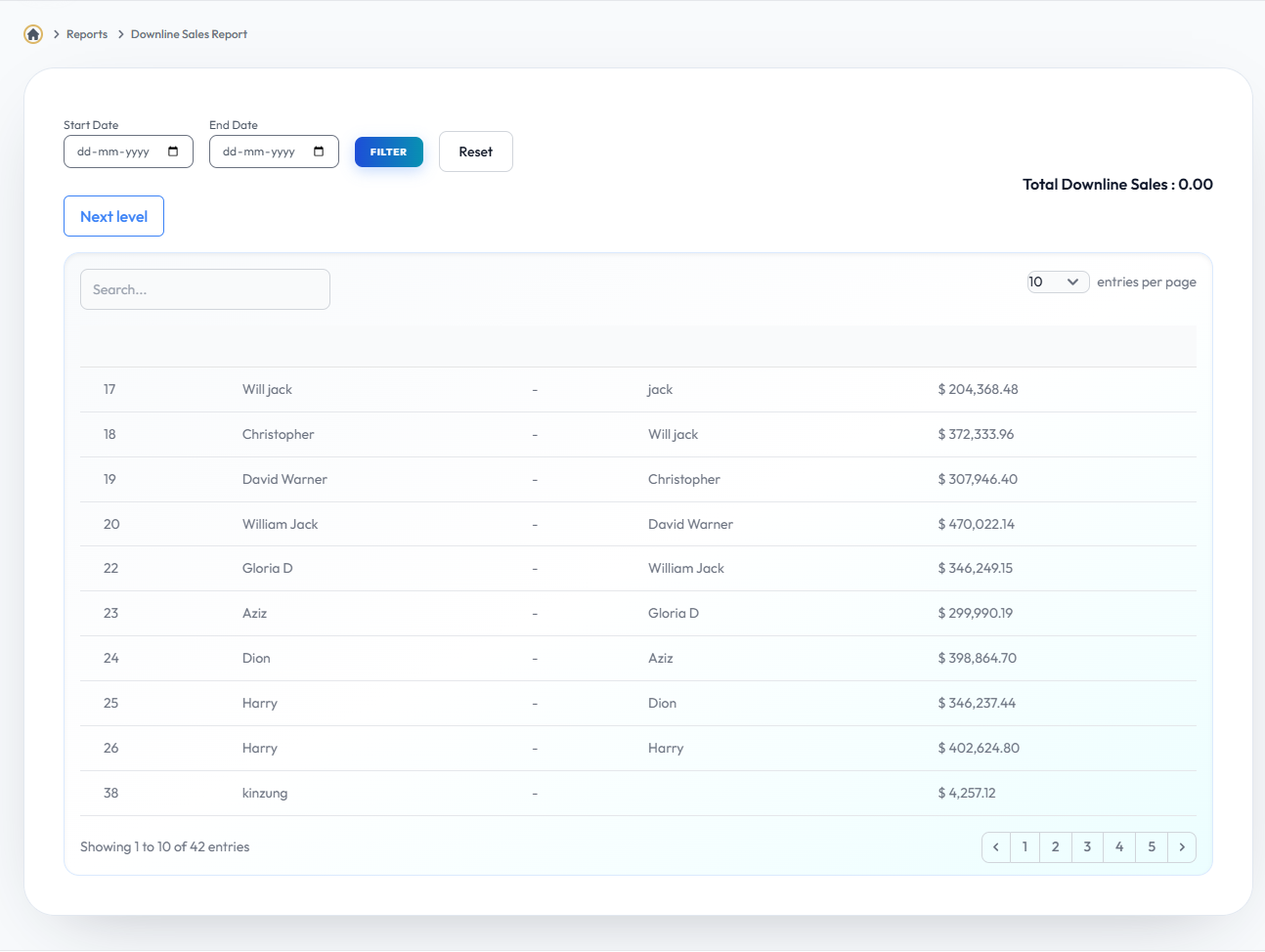
Task: Click David Warner name in row 19
Action: tap(284, 479)
